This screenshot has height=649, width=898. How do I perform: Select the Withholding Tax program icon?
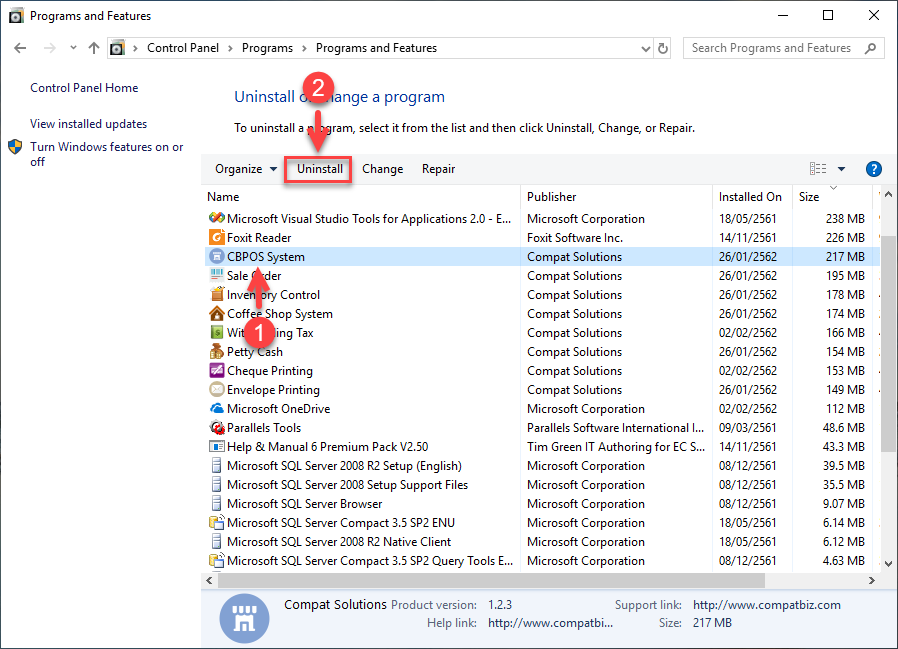(216, 332)
